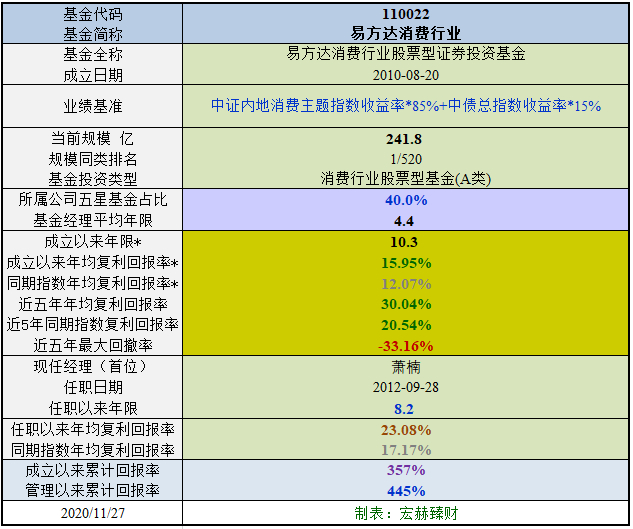Click the label 当前规模 亿
This screenshot has width=633, height=529.
92,139
